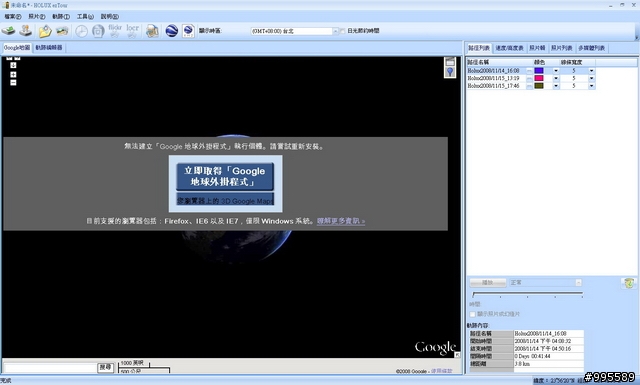This screenshot has height=385, width=640.
Task: Click the Google Earth globe icon
Action: pos(172,31)
